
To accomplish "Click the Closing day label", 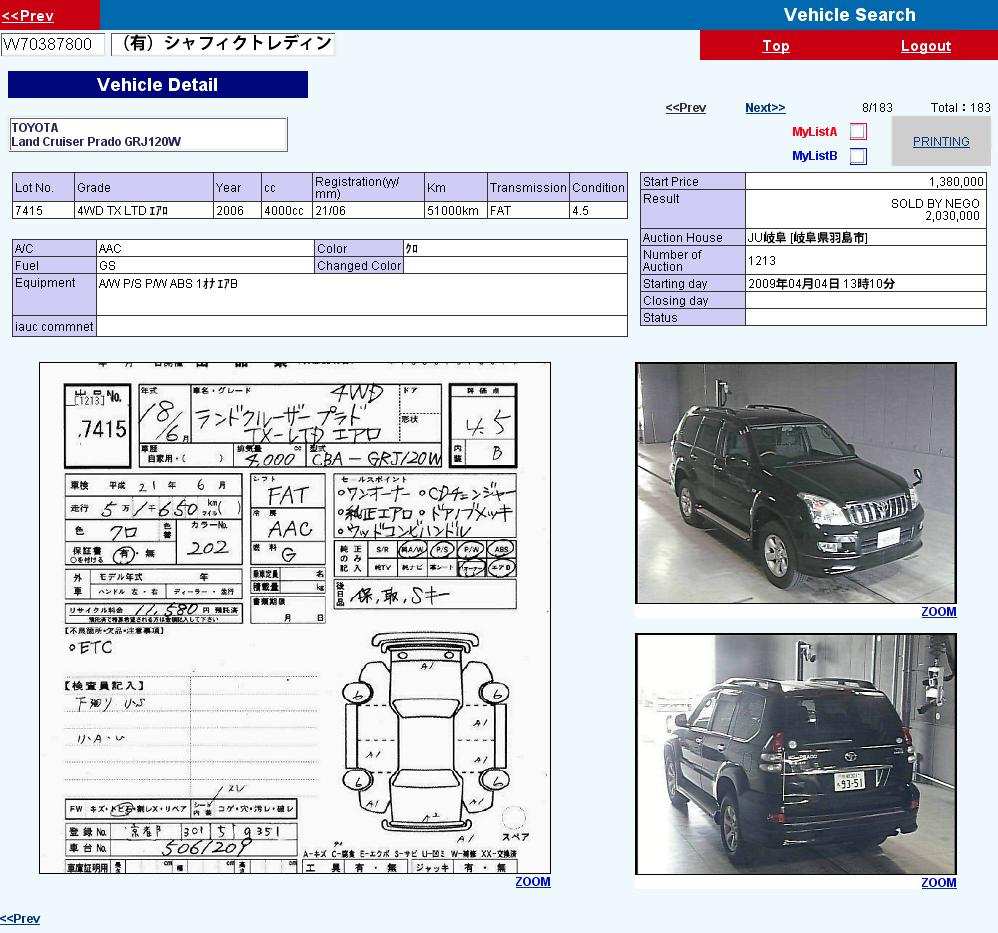I will click(x=692, y=300).
